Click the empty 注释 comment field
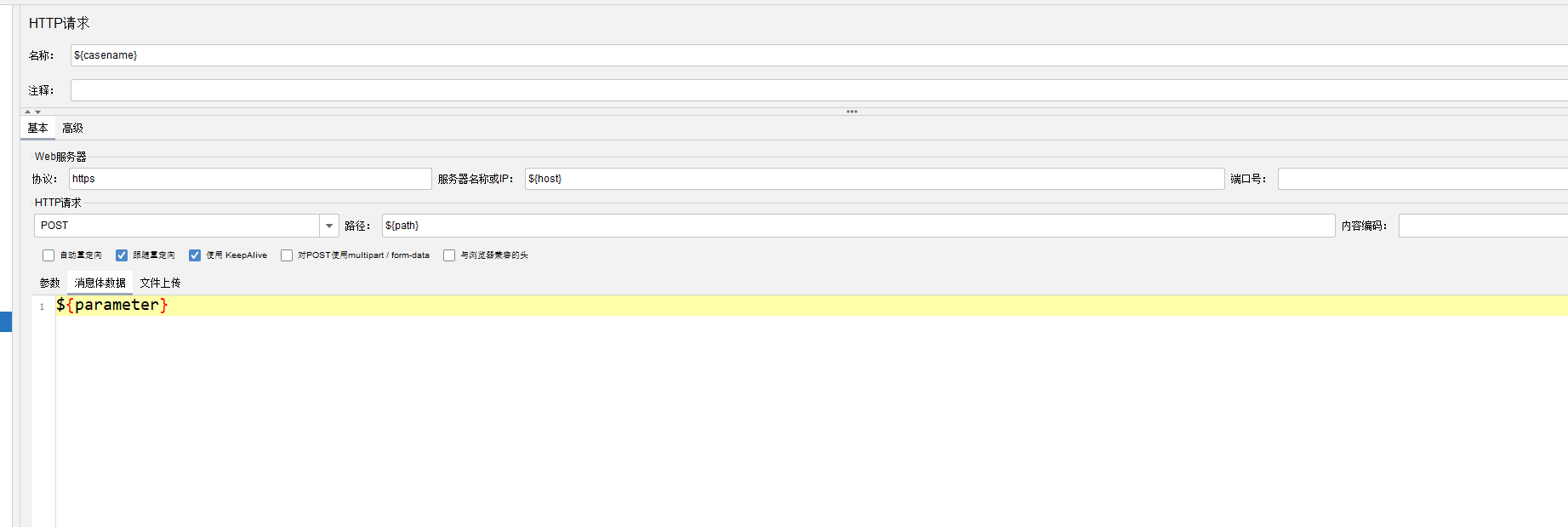This screenshot has height=527, width=1568. point(818,90)
